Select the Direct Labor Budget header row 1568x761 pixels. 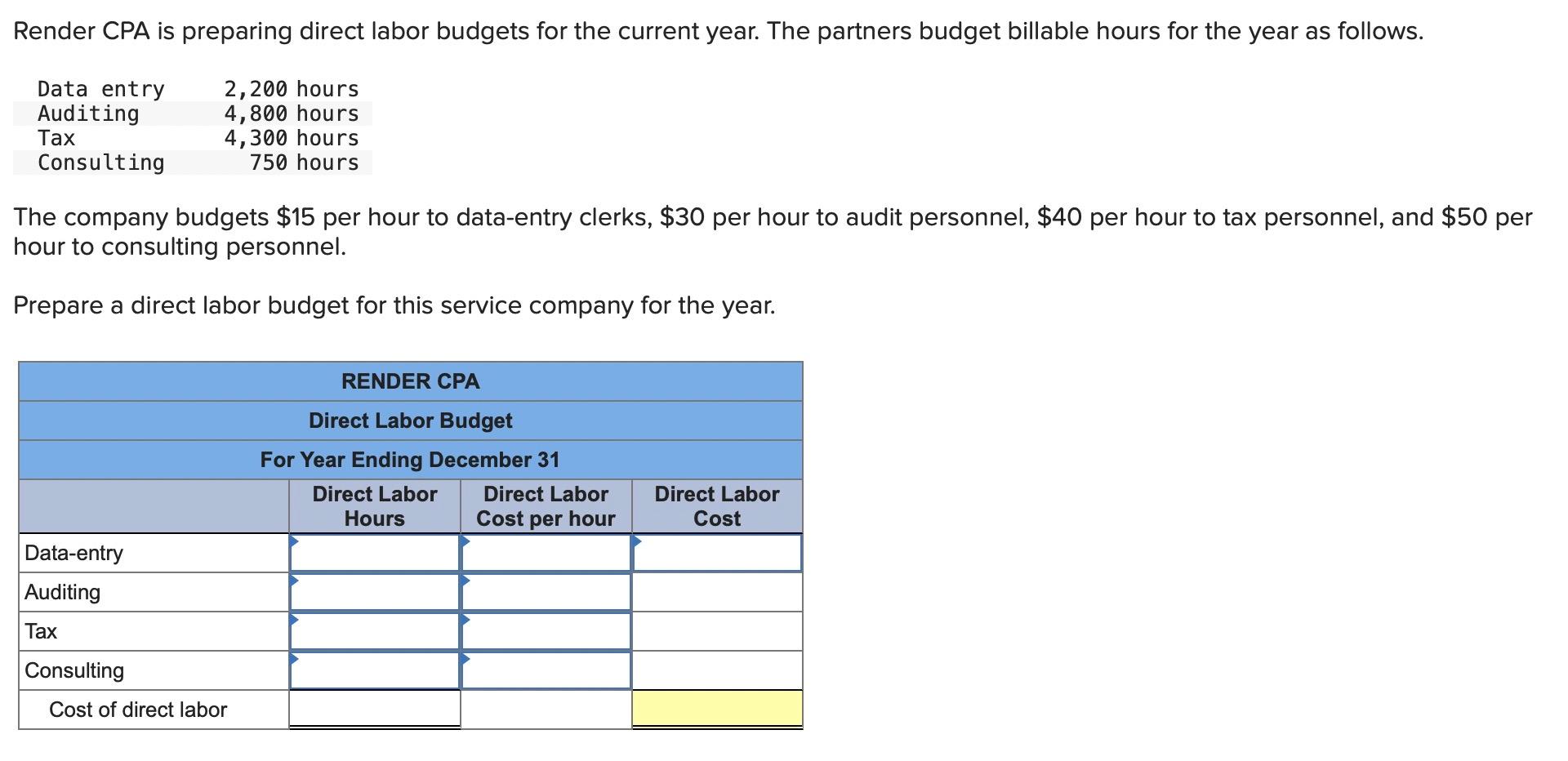tap(410, 421)
